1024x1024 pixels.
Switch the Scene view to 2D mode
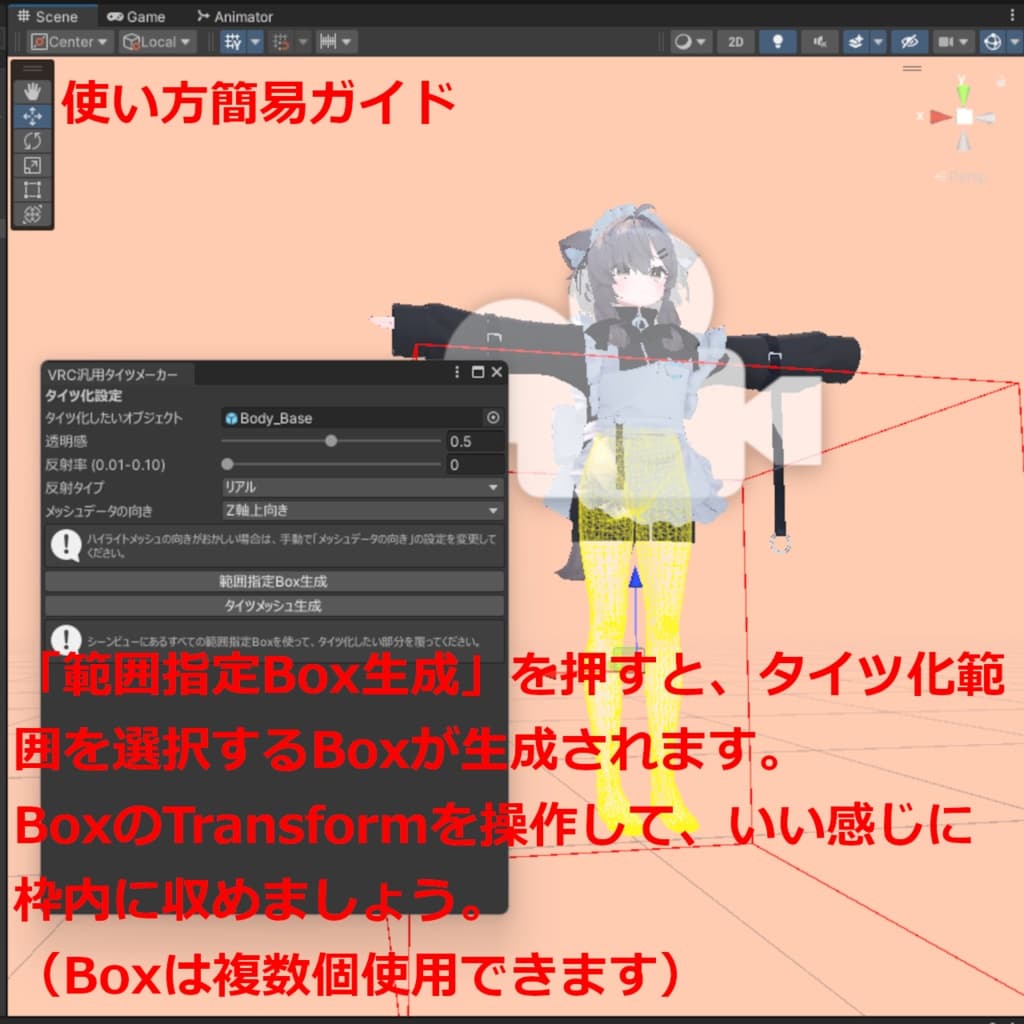coord(736,42)
